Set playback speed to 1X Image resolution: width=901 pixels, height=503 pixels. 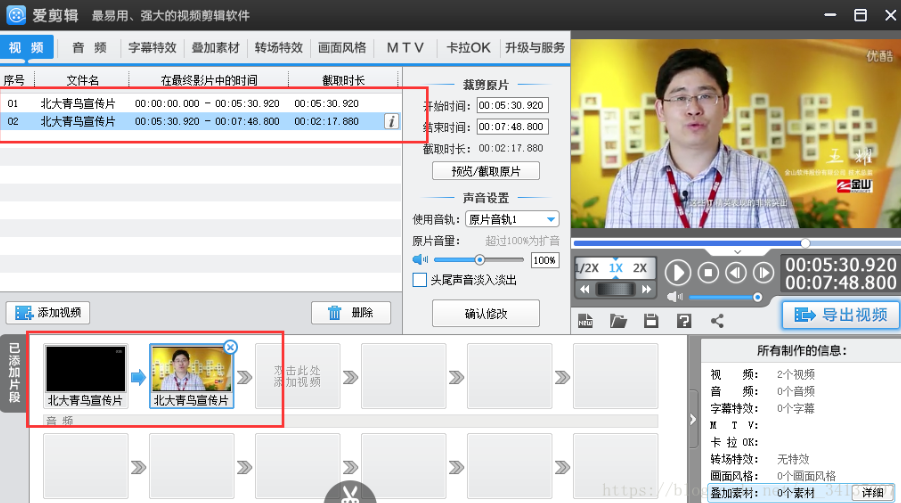coord(615,268)
